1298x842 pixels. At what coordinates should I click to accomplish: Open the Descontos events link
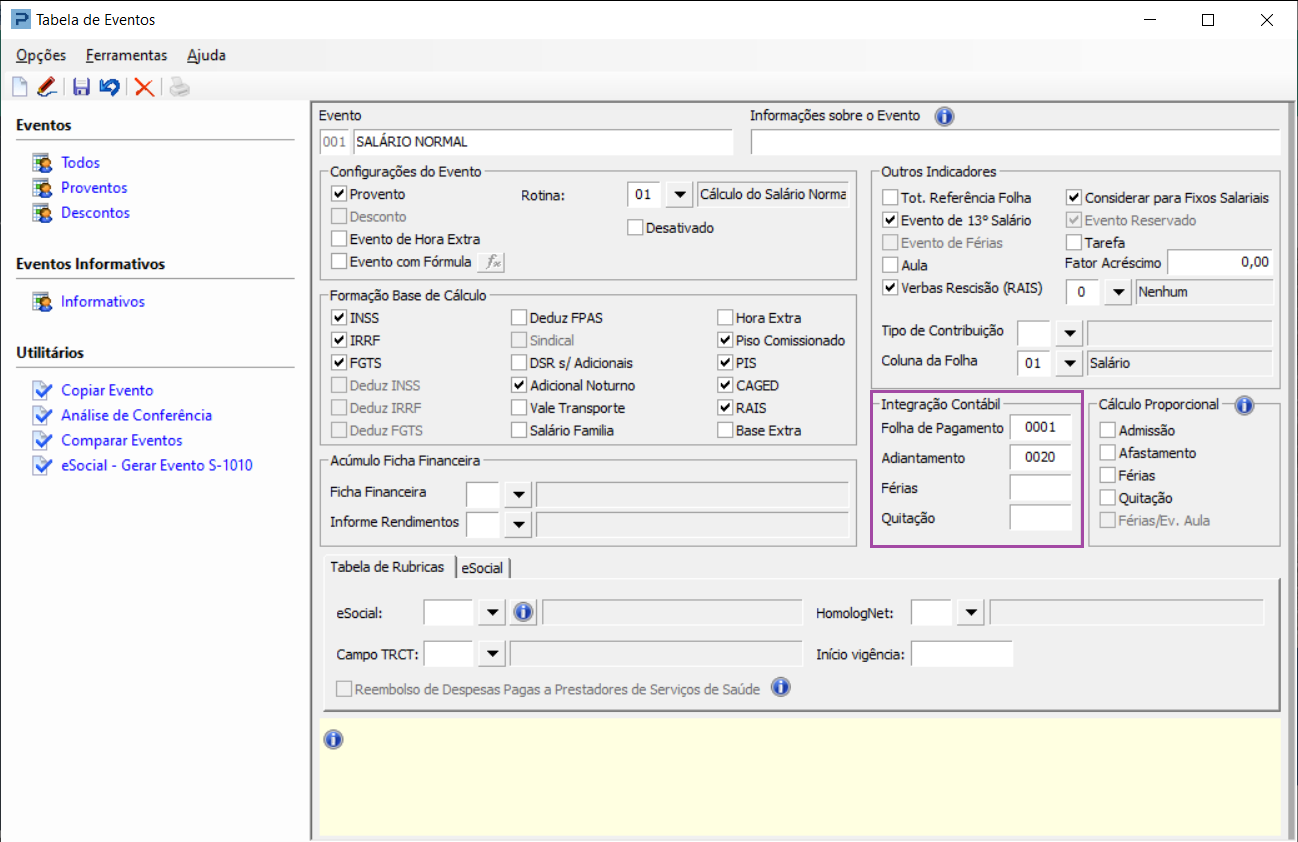coord(95,212)
